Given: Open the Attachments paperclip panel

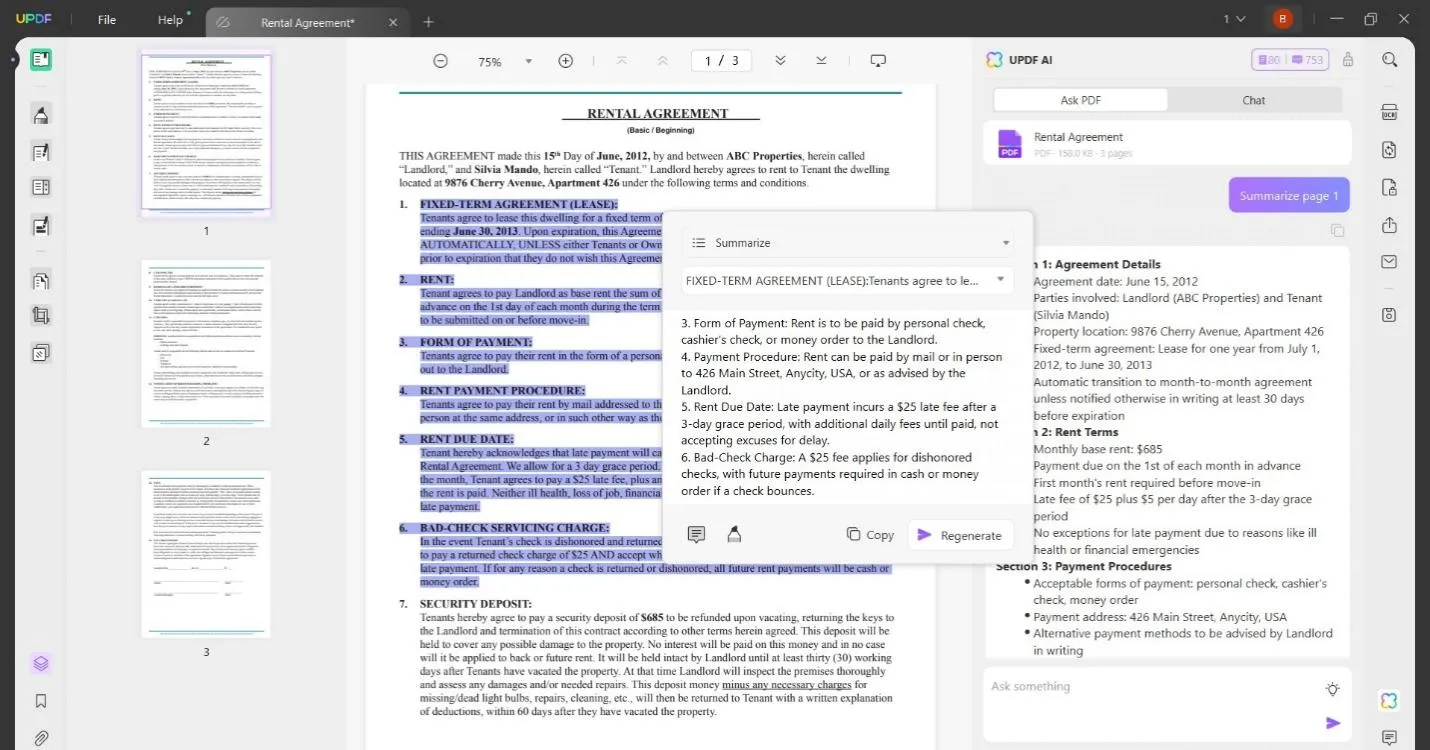Looking at the screenshot, I should click(41, 737).
